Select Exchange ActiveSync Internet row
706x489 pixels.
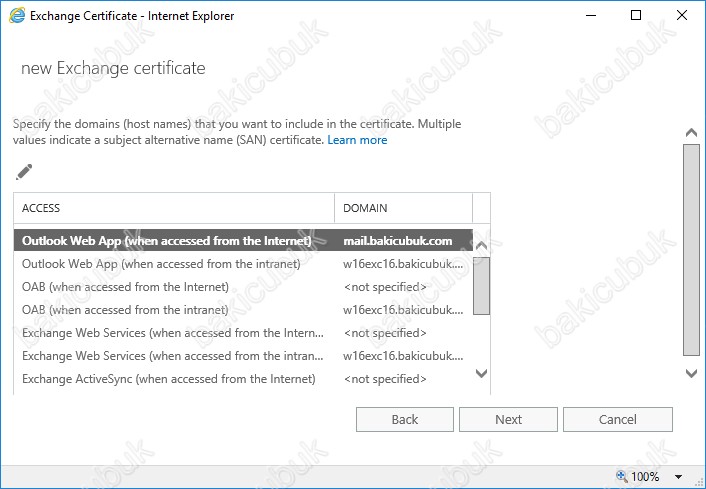click(243, 379)
